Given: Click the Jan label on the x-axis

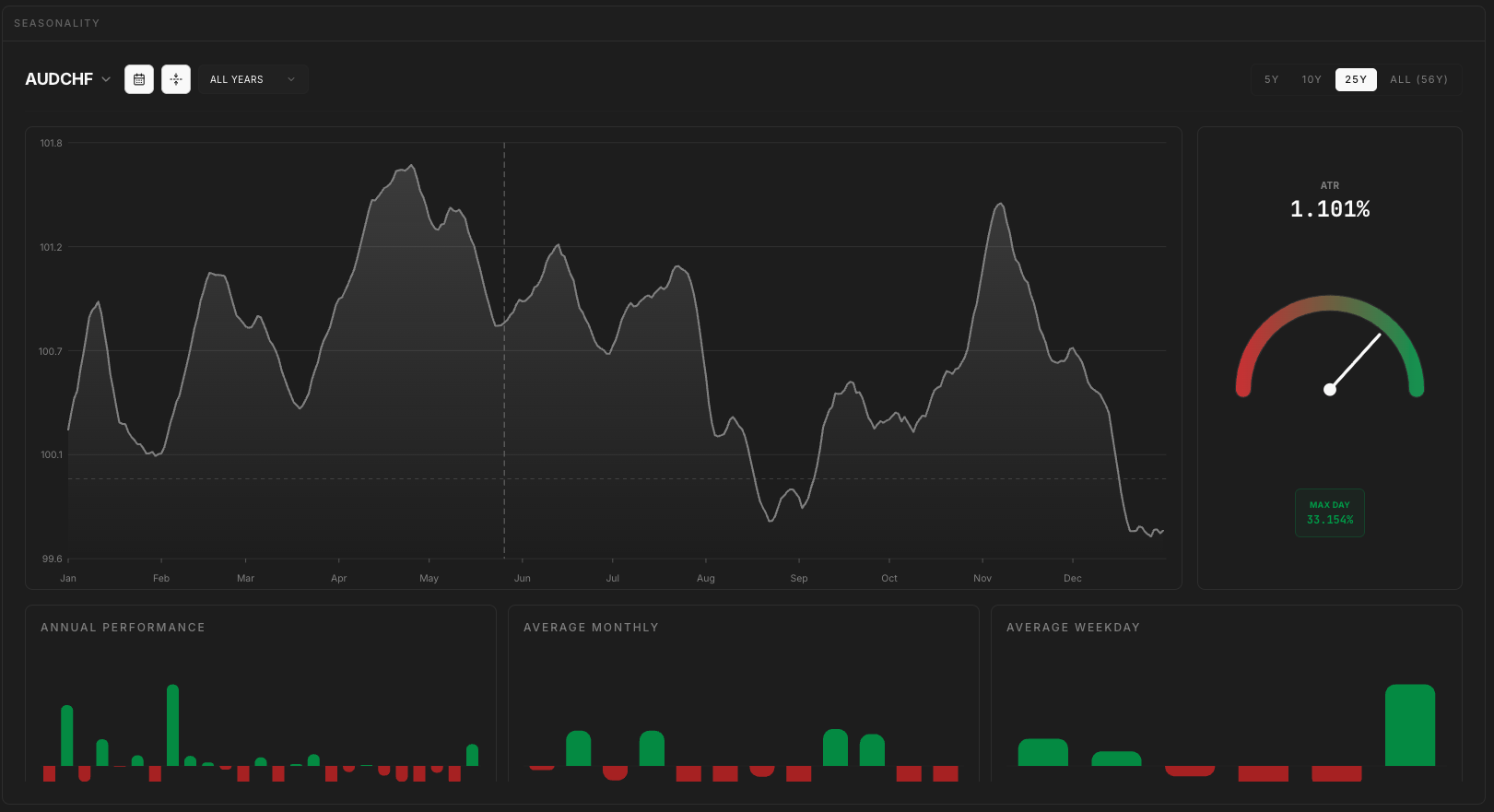Looking at the screenshot, I should pyautogui.click(x=68, y=579).
